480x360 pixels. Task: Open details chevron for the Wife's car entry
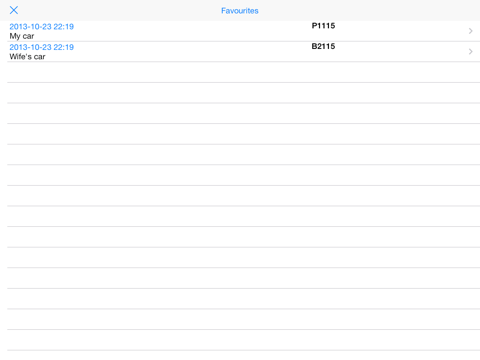[470, 52]
